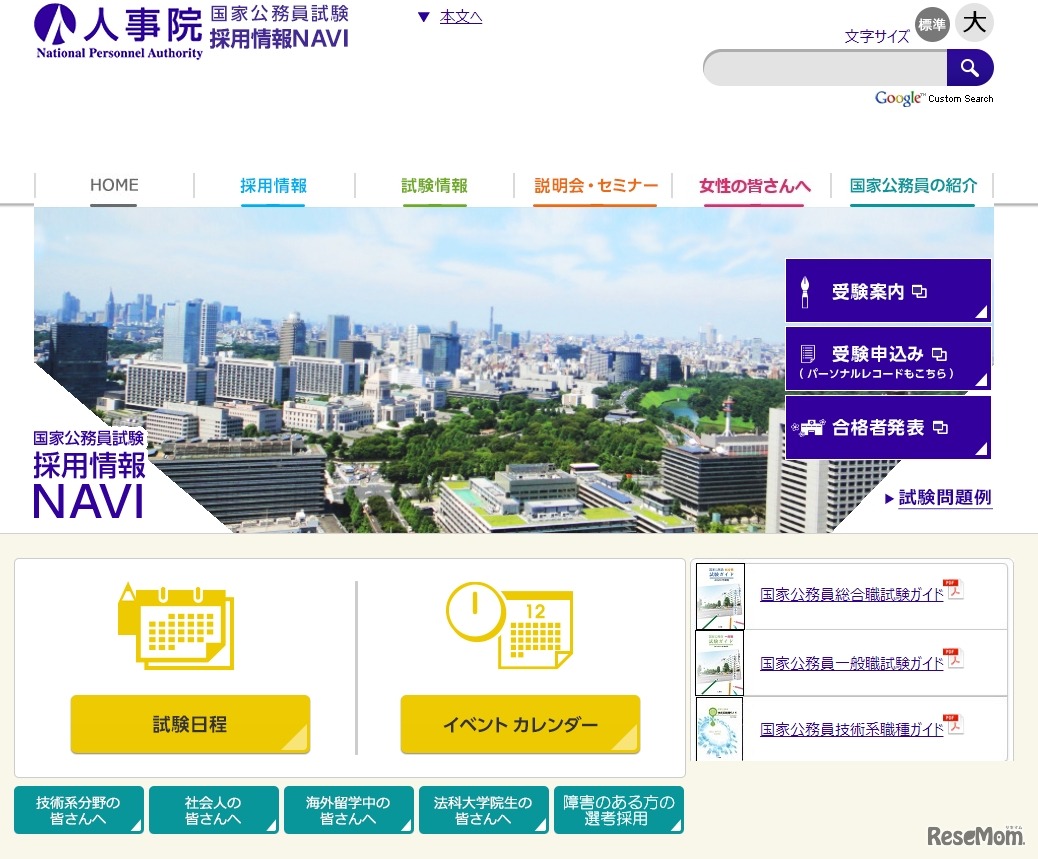Click the calendar icon above 試験日程

coord(177,626)
